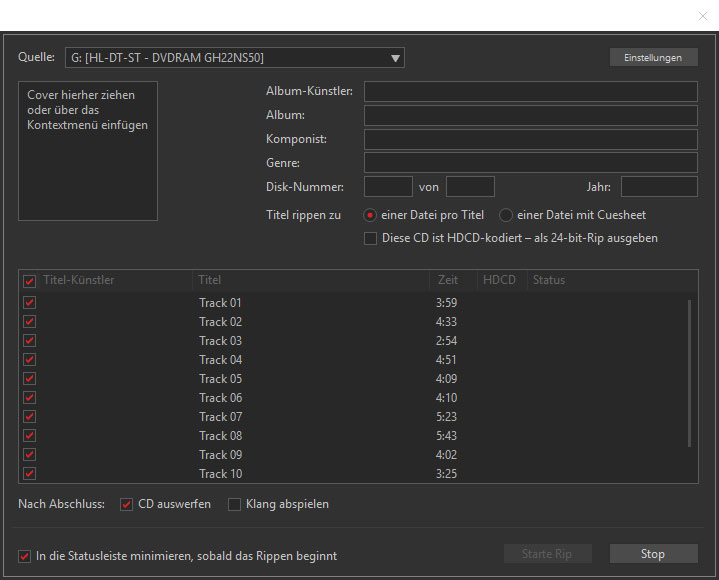Image resolution: width=719 pixels, height=580 pixels.
Task: Select the 'Track 08' title text
Action: click(220, 436)
